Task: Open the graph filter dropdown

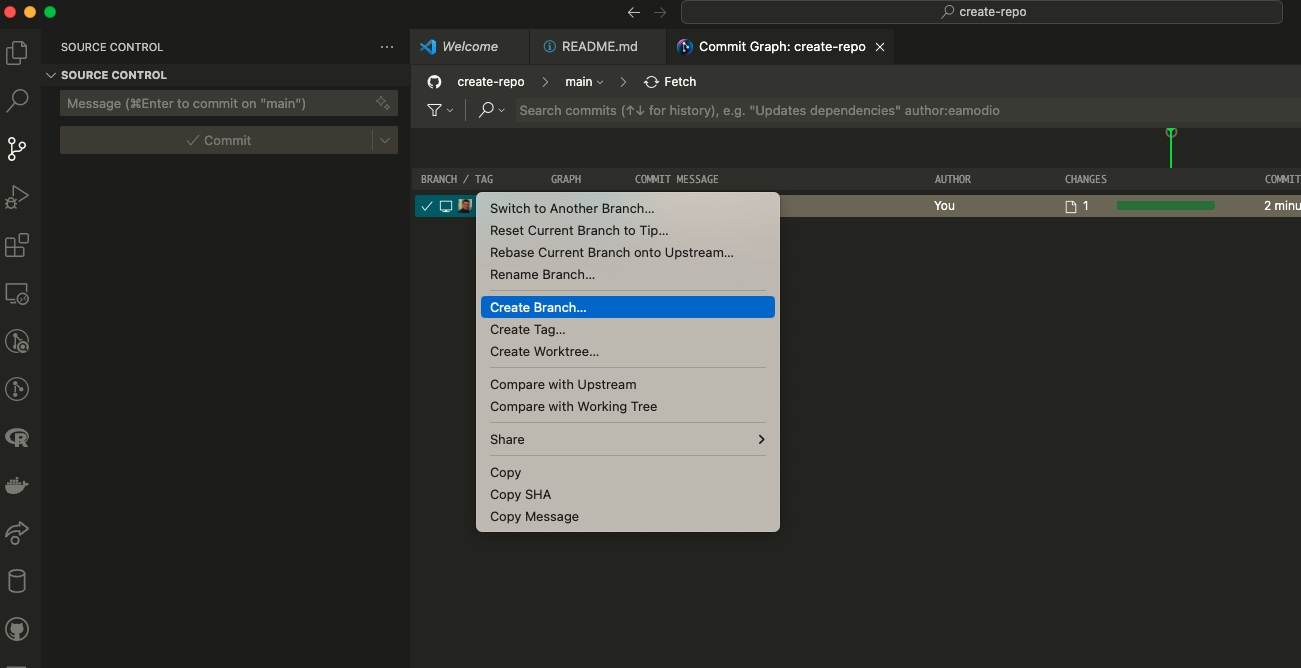Action: click(440, 110)
